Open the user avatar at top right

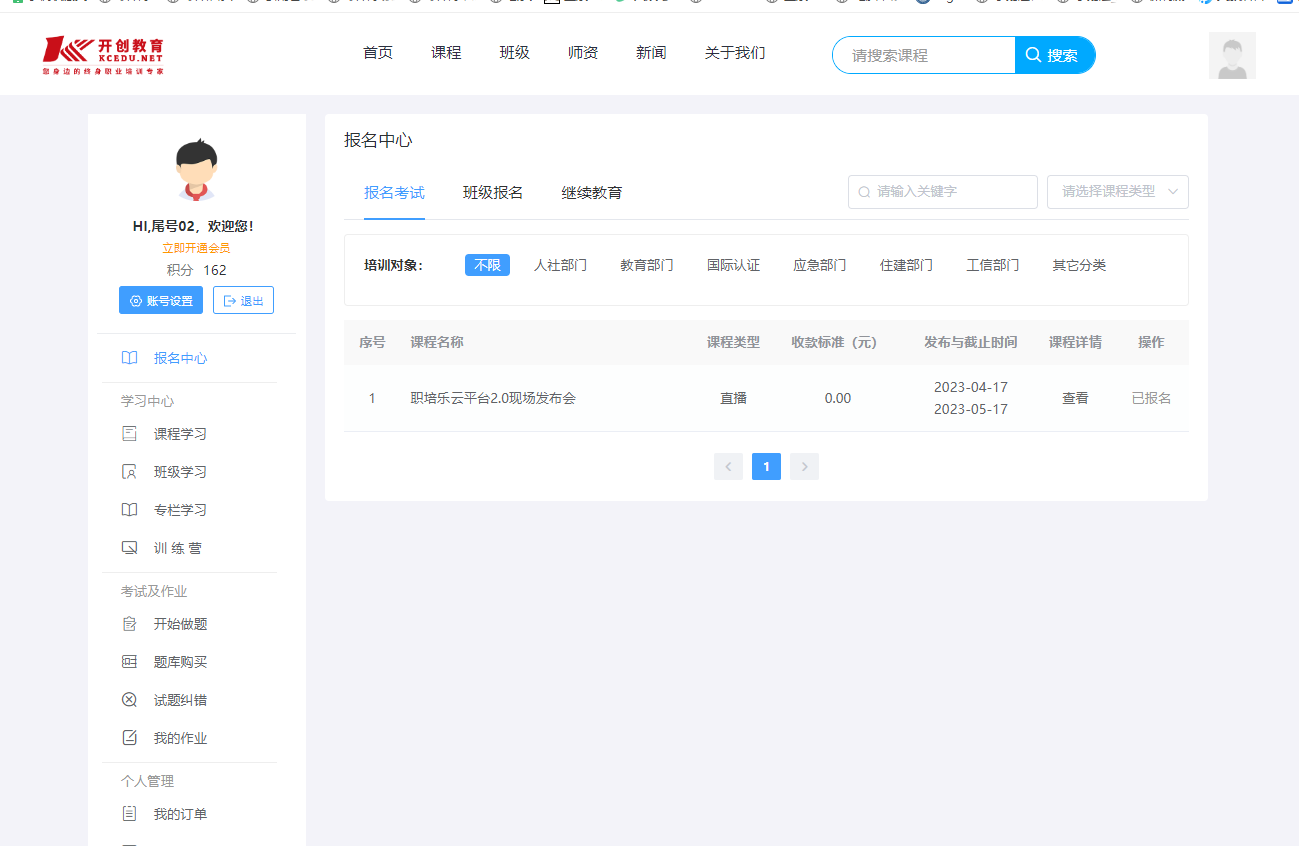(x=1232, y=56)
